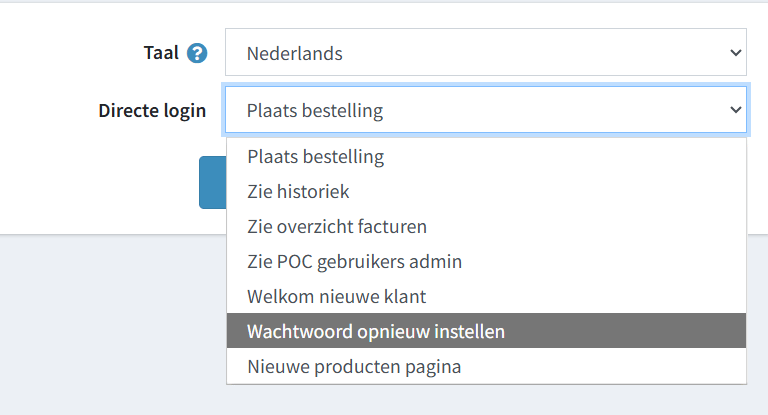Pick Zie overzicht facturen in the list
768x415 pixels.
point(337,226)
